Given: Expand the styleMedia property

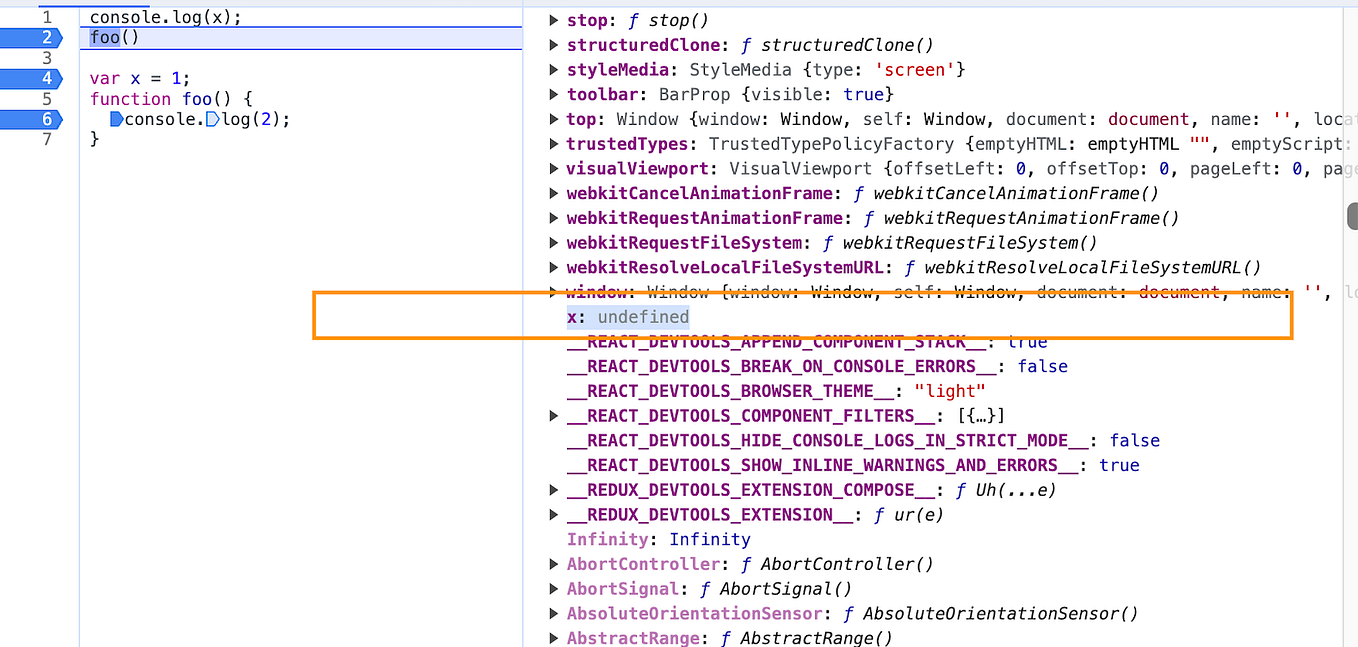Looking at the screenshot, I should (554, 69).
